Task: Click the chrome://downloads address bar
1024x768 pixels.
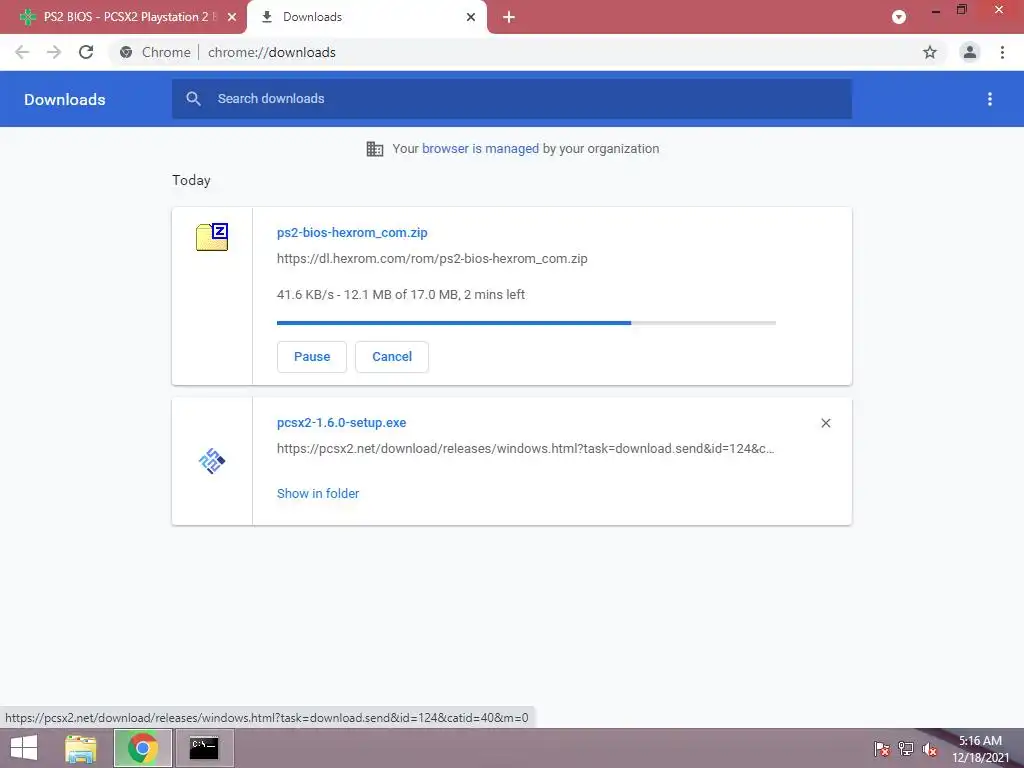Action: (x=526, y=52)
